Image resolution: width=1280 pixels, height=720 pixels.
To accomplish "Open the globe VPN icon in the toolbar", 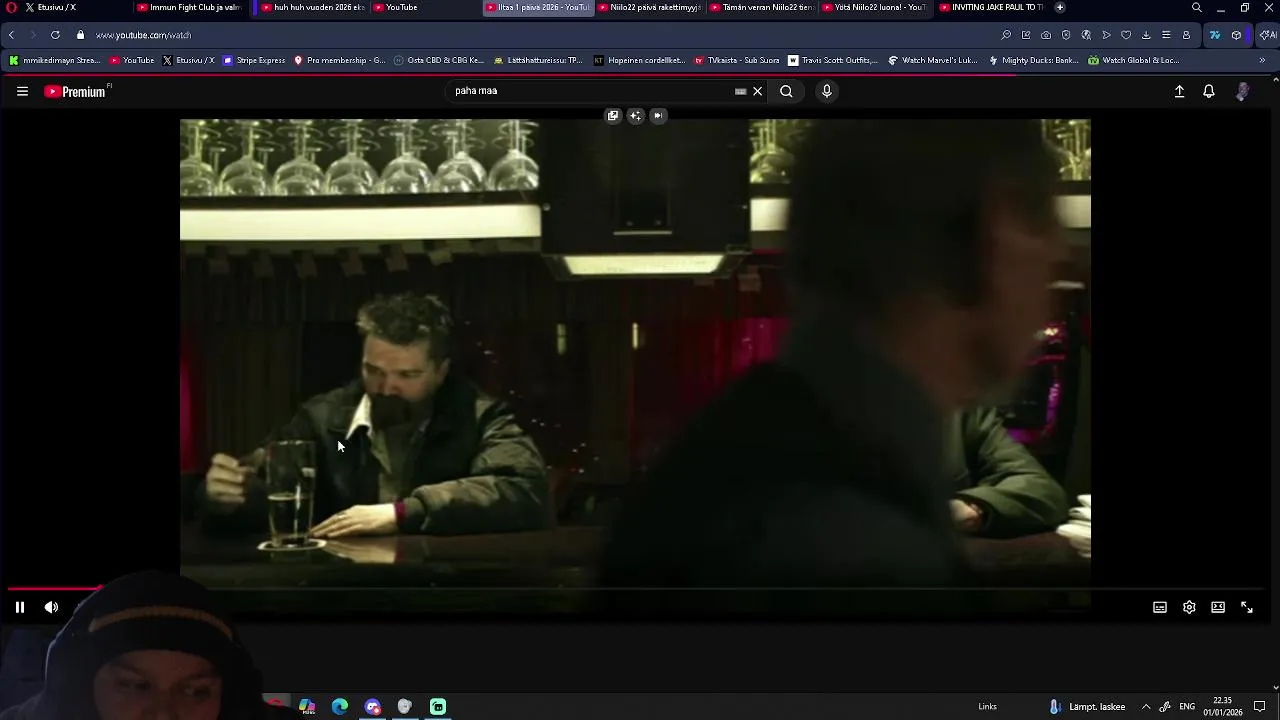I will point(1086,35).
